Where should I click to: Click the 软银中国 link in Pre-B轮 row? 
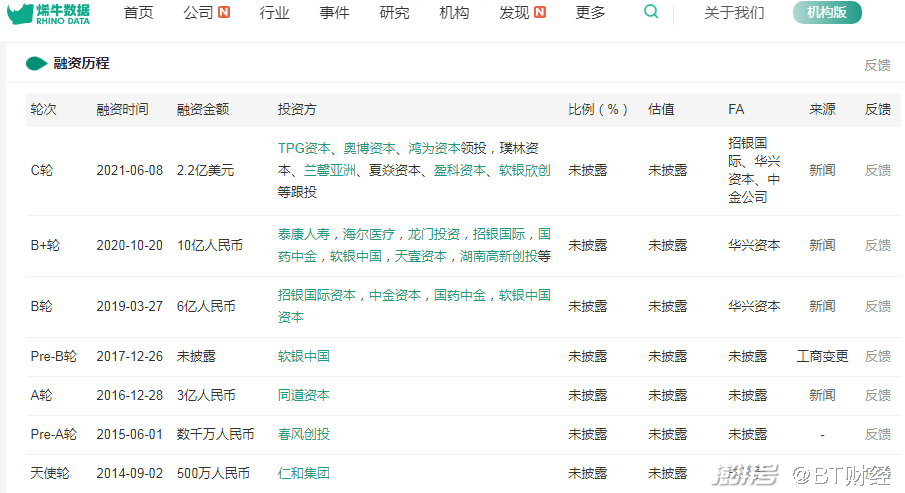[x=304, y=356]
